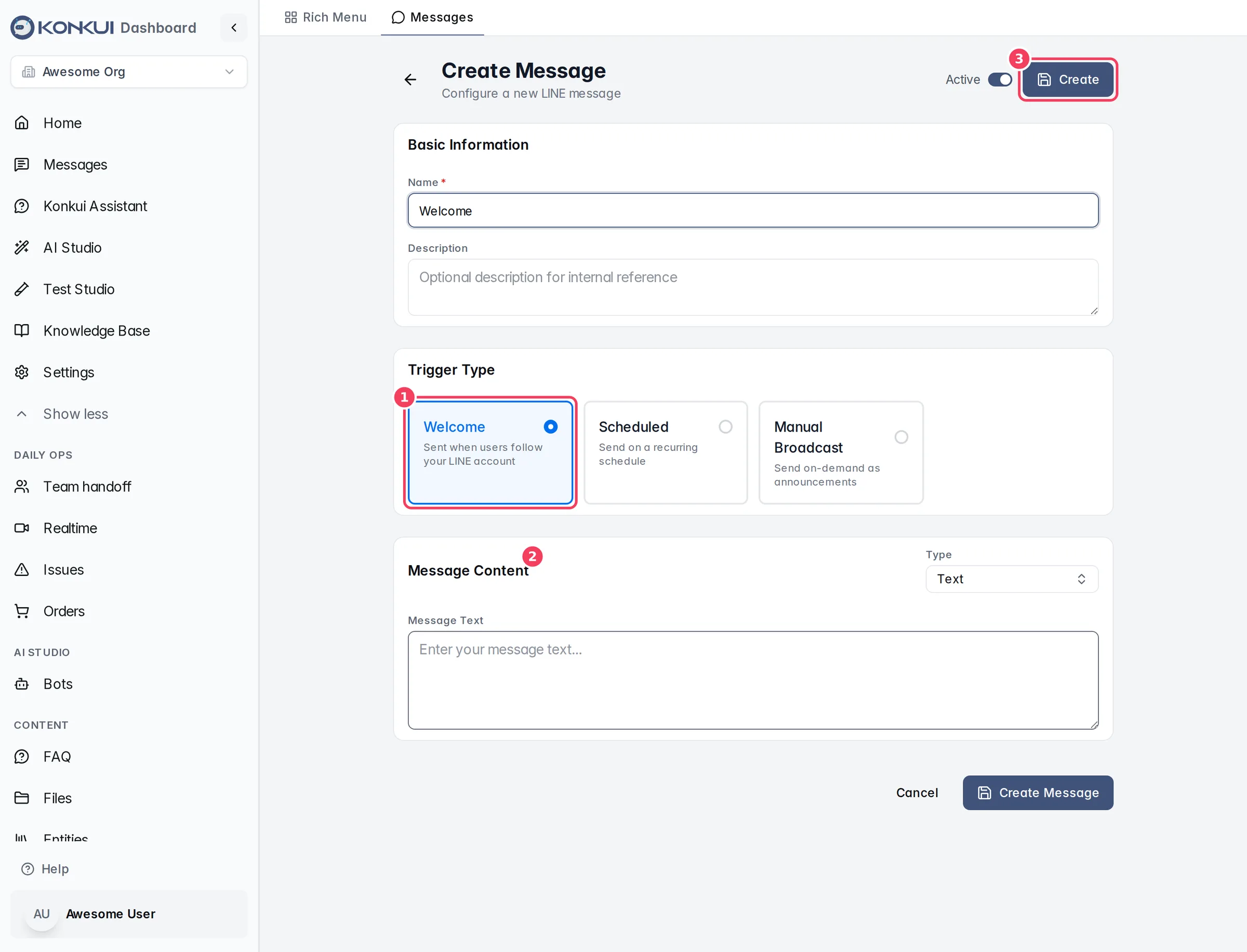This screenshot has width=1247, height=952.
Task: Click the Create button at top
Action: (x=1068, y=79)
